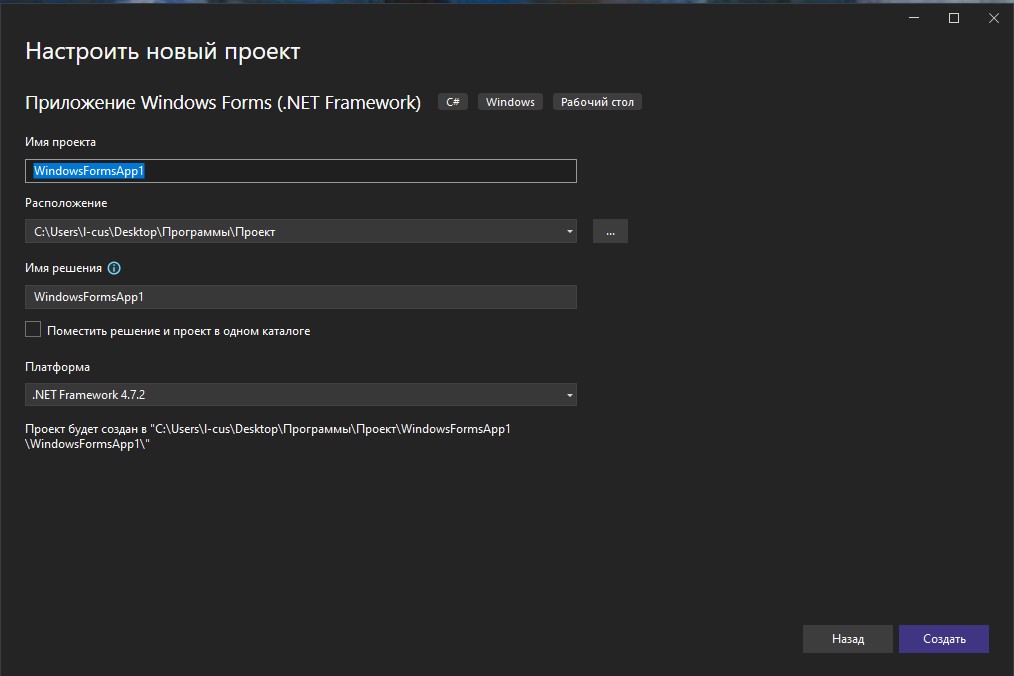Click the solution name WindowsFormsApp1 field
This screenshot has width=1014, height=676.
click(x=300, y=296)
